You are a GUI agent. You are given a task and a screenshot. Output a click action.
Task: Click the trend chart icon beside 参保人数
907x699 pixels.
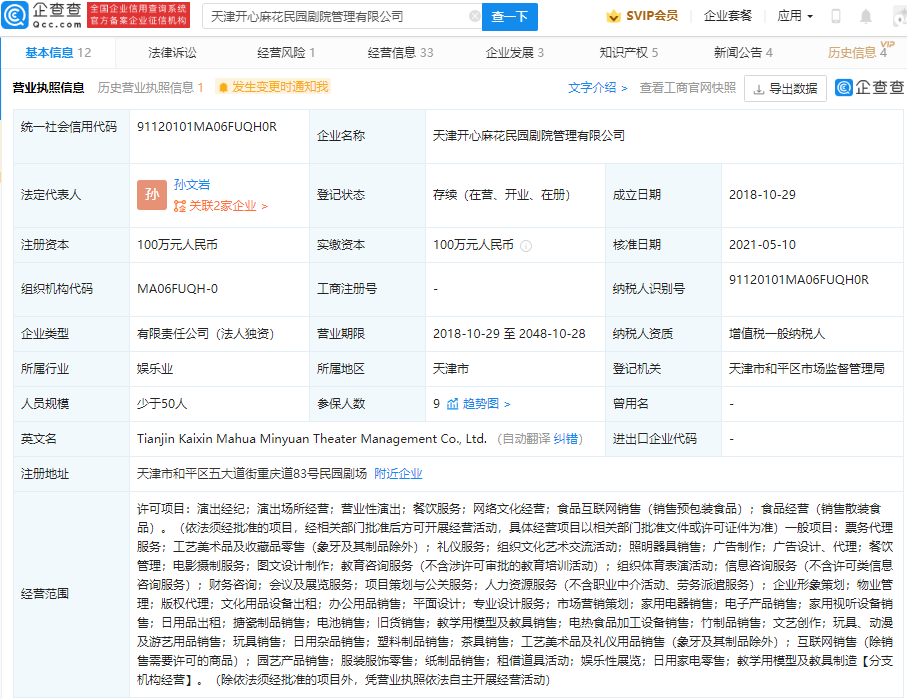[452, 404]
